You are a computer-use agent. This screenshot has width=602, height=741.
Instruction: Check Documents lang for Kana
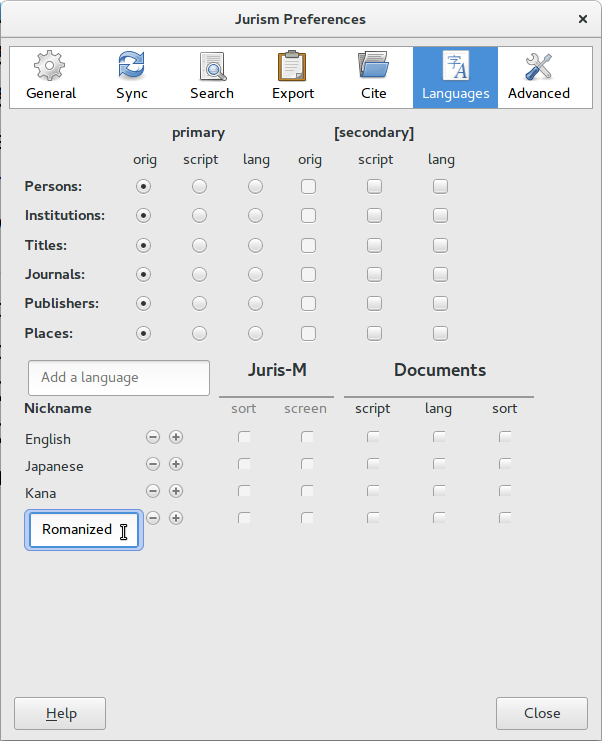(x=439, y=491)
